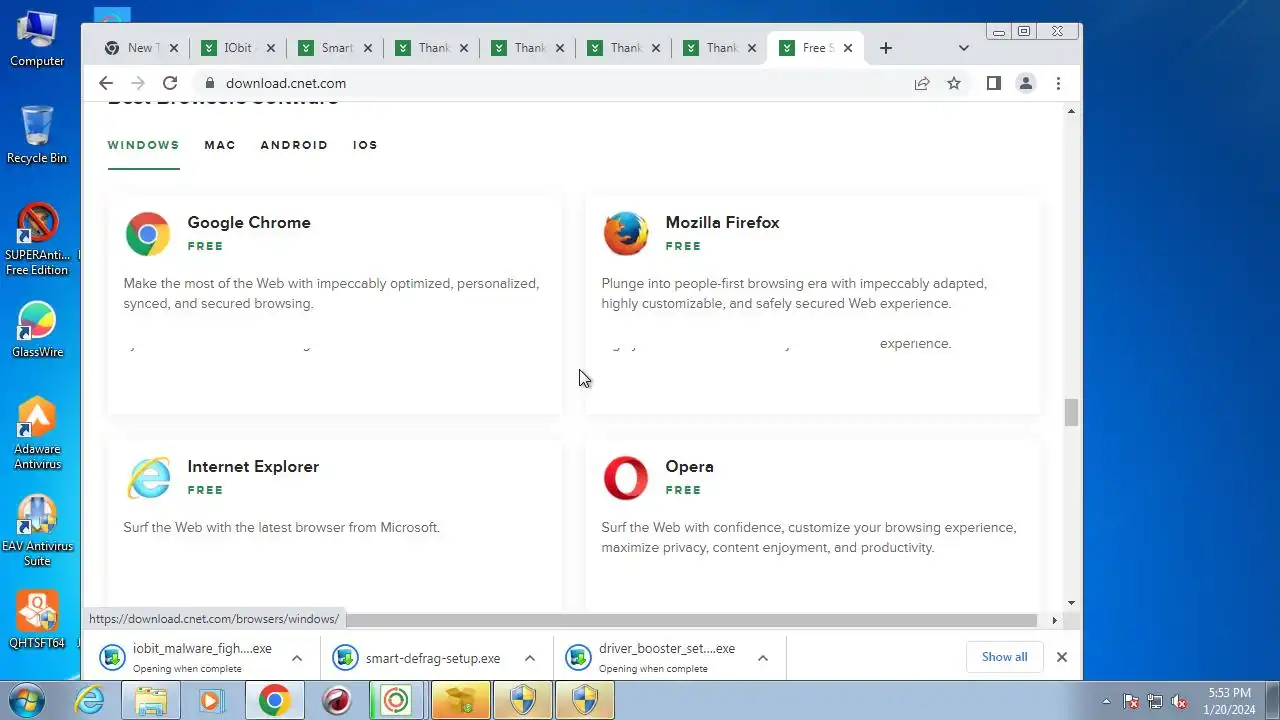Click the Google Chrome logo icon
The height and width of the screenshot is (720, 1280).
pos(148,234)
